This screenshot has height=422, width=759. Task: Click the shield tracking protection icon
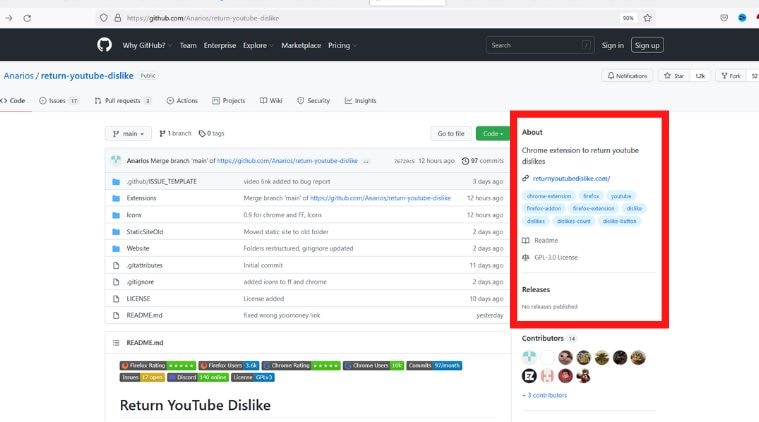pos(104,18)
